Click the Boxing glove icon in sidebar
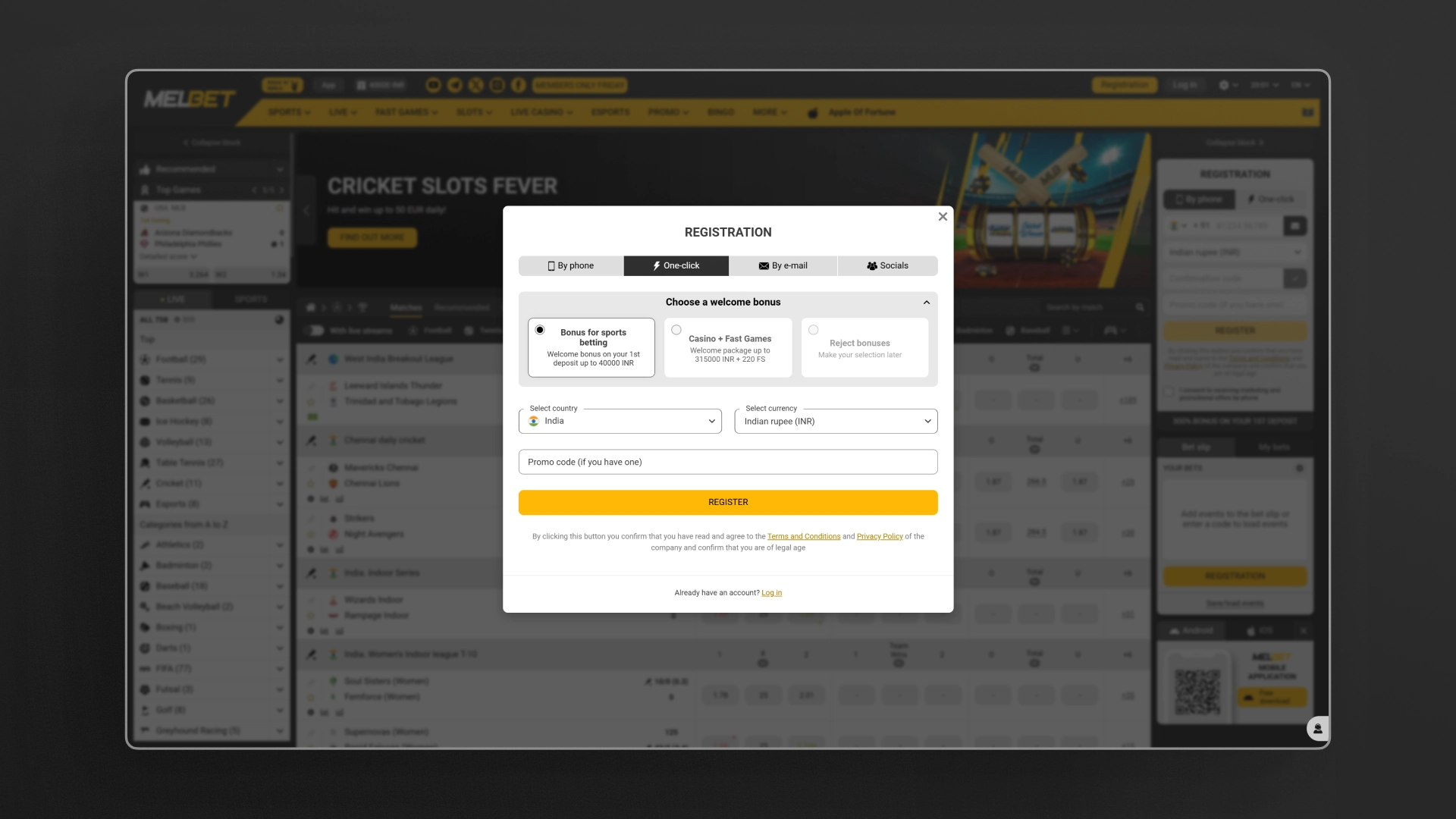The image size is (1456, 819). (145, 627)
